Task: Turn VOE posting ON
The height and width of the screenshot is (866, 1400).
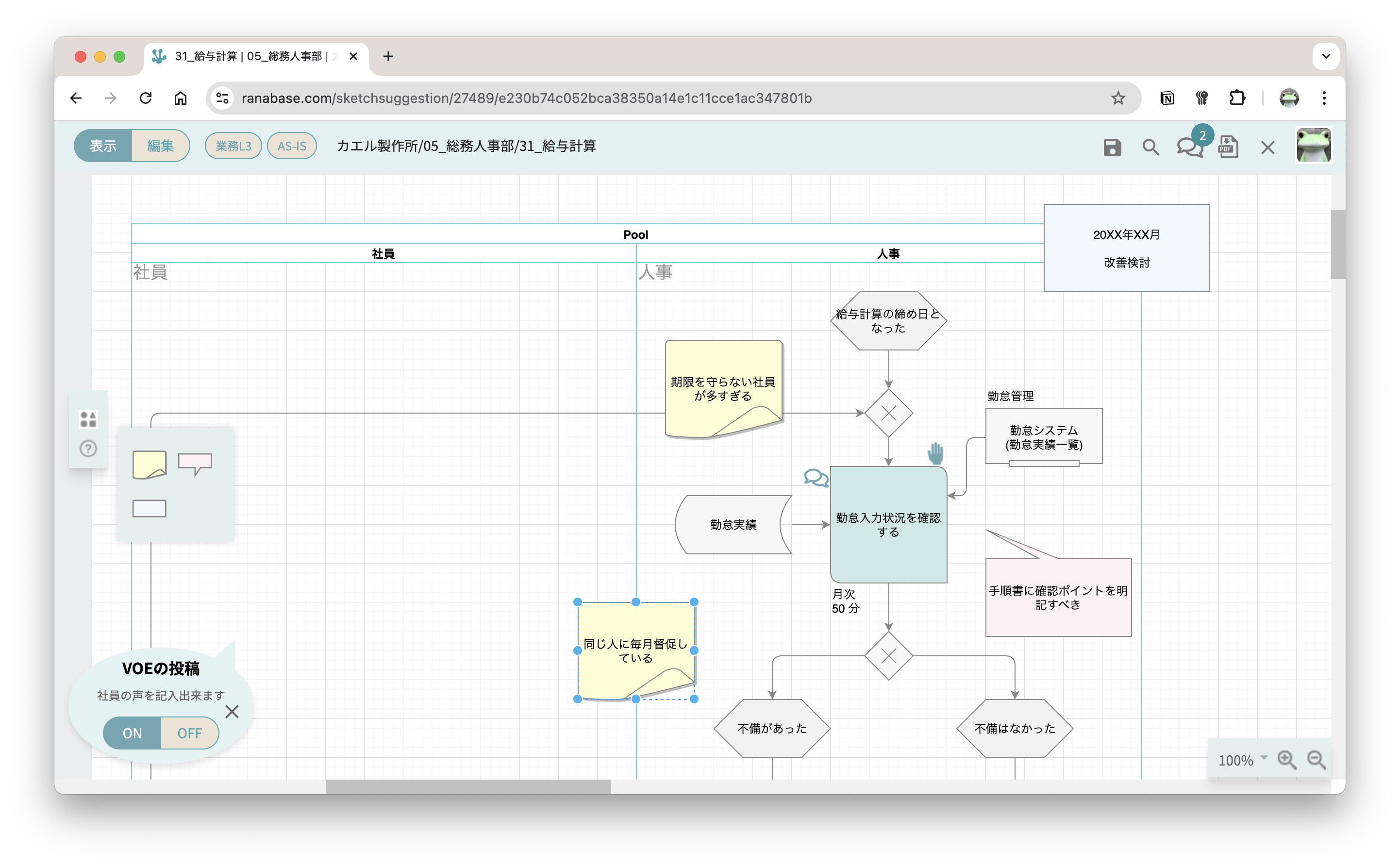Action: coord(132,733)
